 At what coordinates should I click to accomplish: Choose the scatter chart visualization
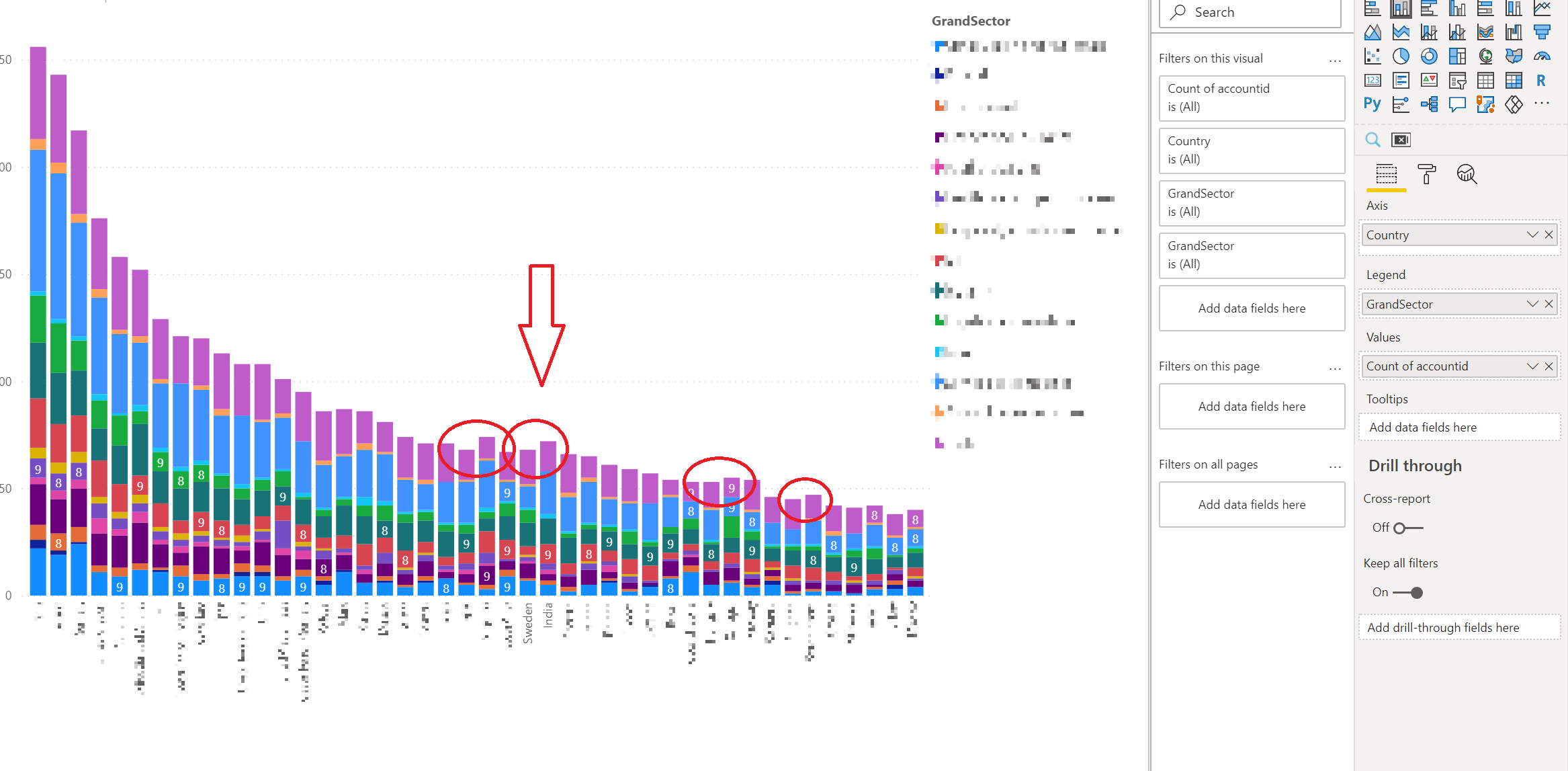1373,56
